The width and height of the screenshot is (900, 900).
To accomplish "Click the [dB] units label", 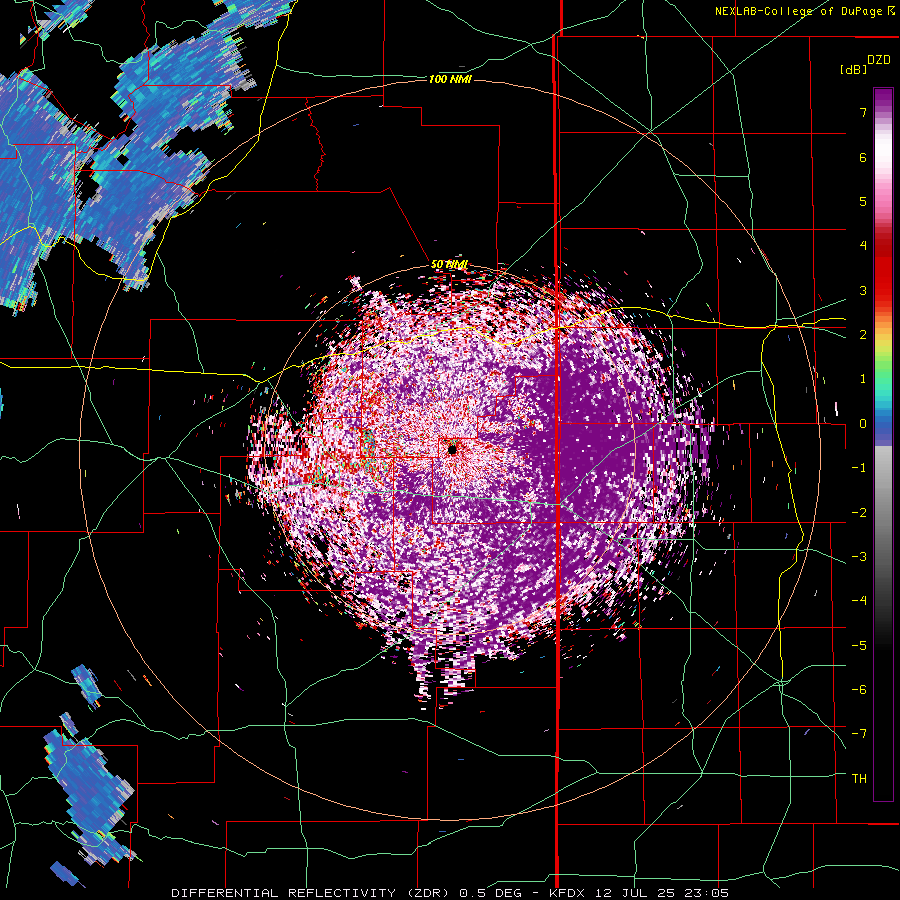I will (853, 69).
